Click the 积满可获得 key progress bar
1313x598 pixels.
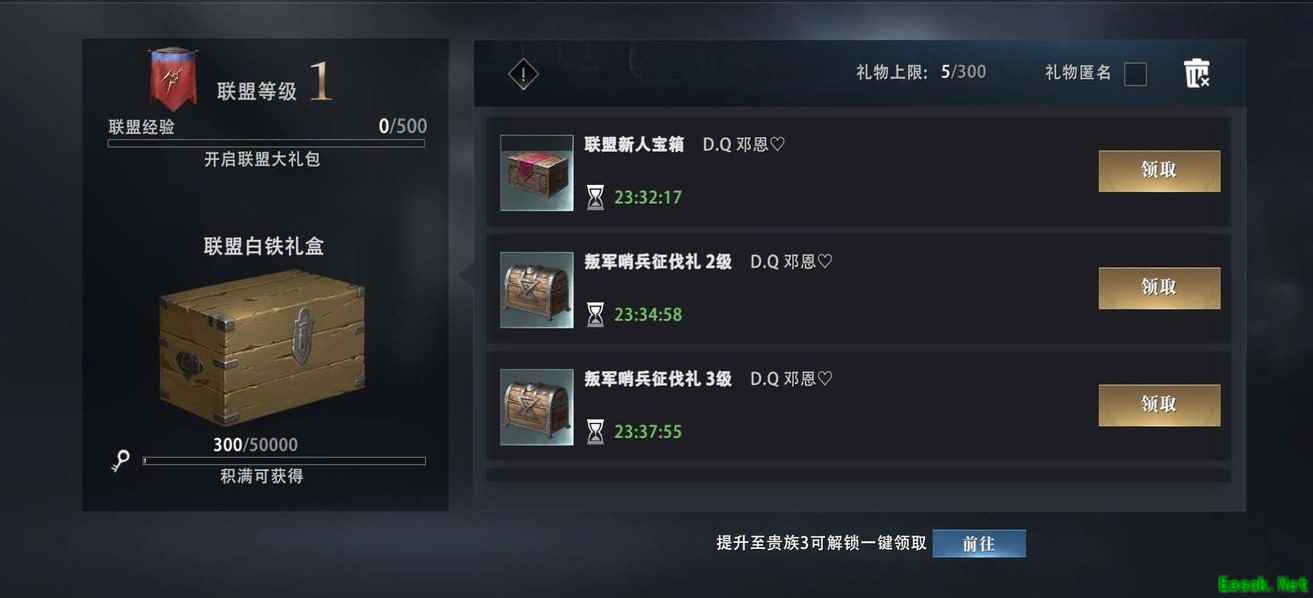(x=284, y=461)
